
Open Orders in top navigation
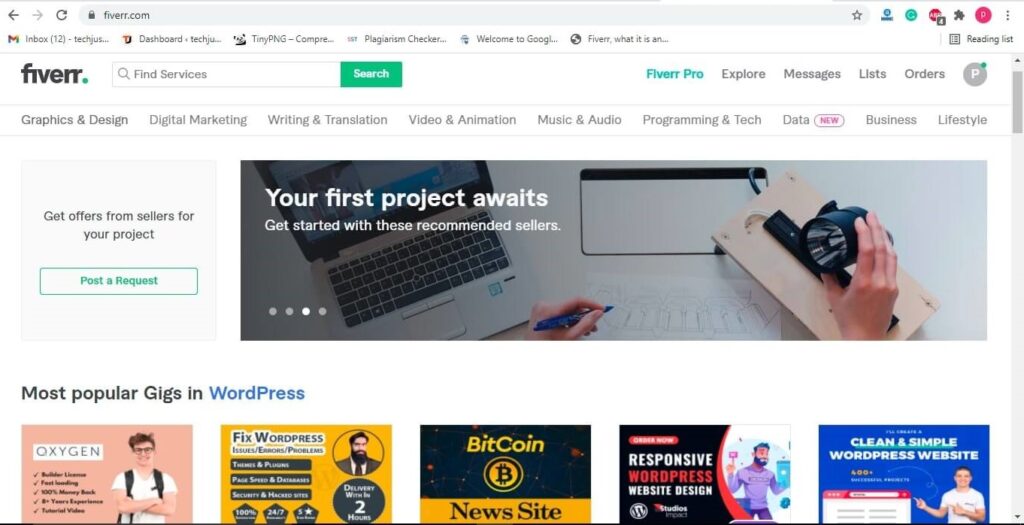(924, 74)
